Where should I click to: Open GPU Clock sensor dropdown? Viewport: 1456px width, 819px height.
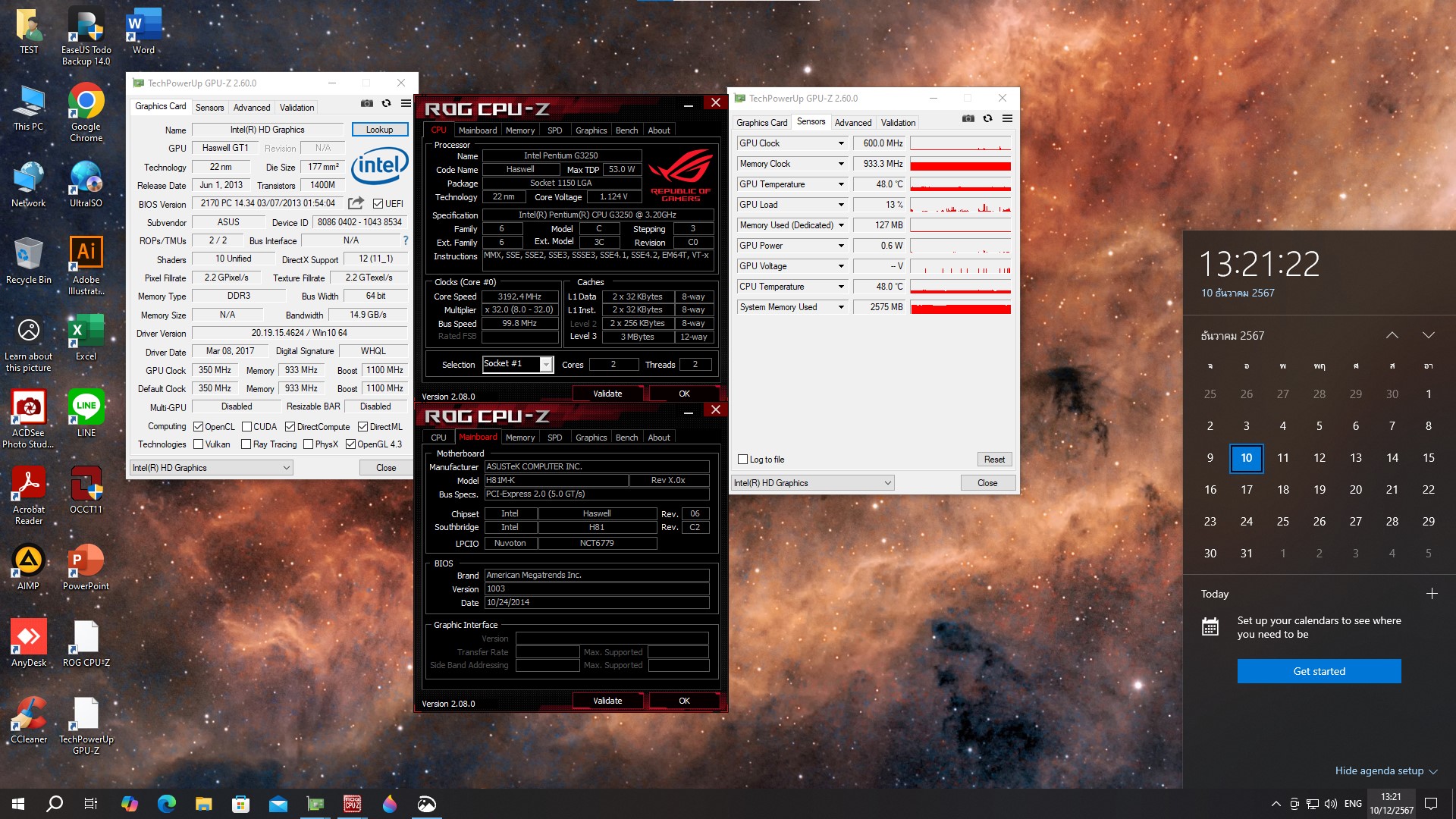(840, 143)
